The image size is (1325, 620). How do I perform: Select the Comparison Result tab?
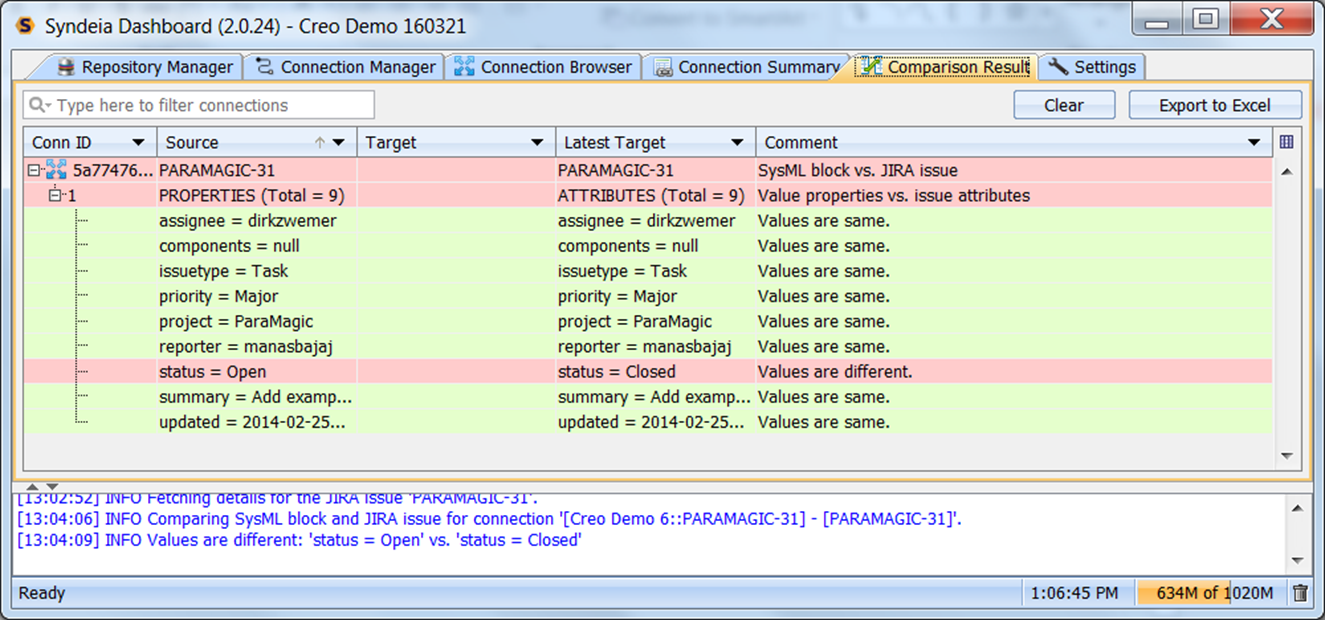(x=945, y=67)
